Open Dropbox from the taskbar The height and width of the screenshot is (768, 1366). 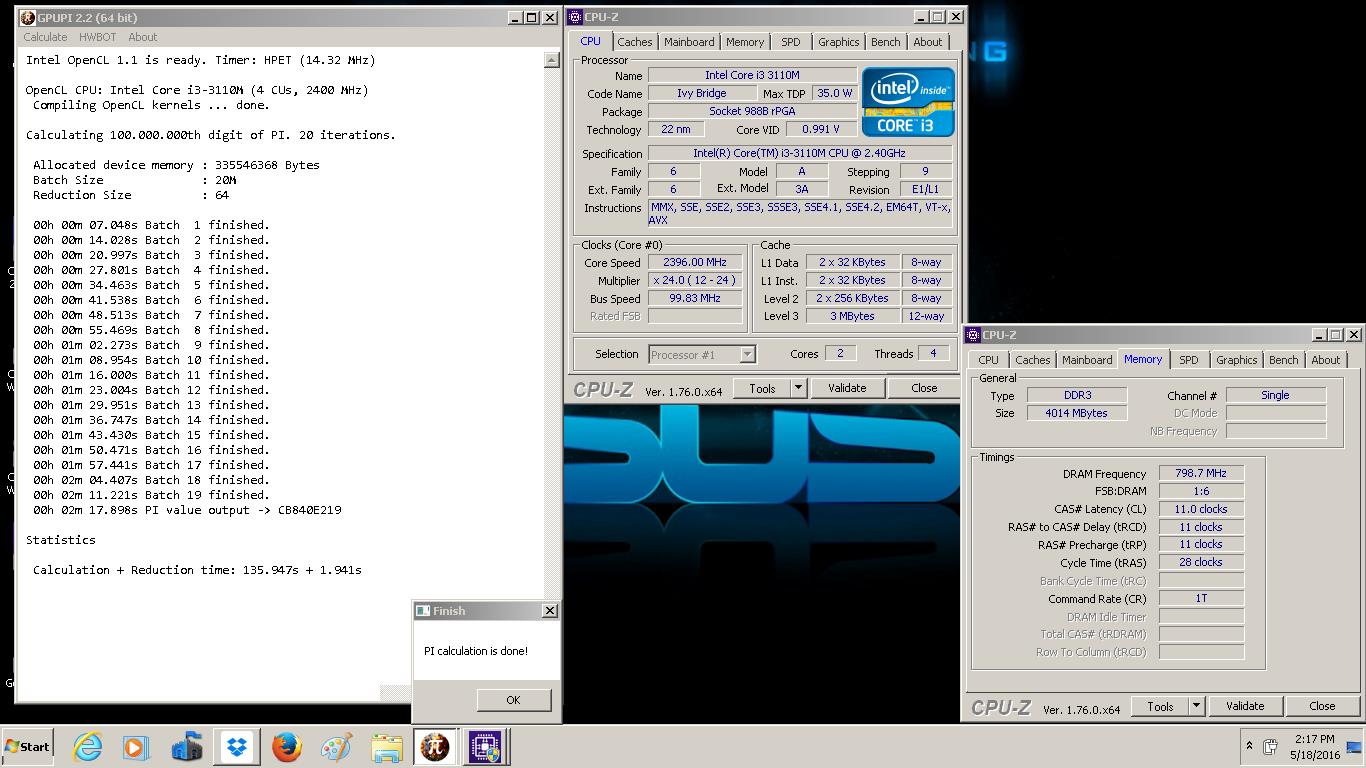click(x=237, y=746)
